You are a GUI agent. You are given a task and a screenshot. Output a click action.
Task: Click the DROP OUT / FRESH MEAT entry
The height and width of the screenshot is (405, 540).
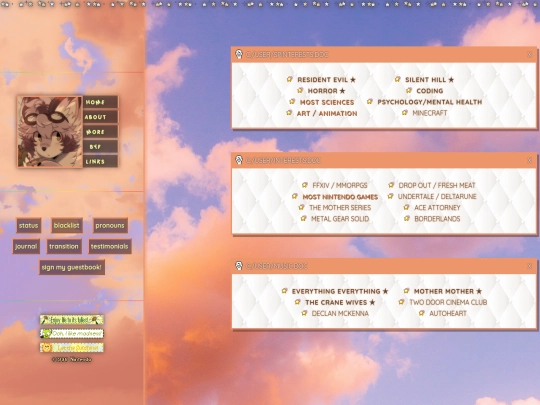(x=437, y=185)
